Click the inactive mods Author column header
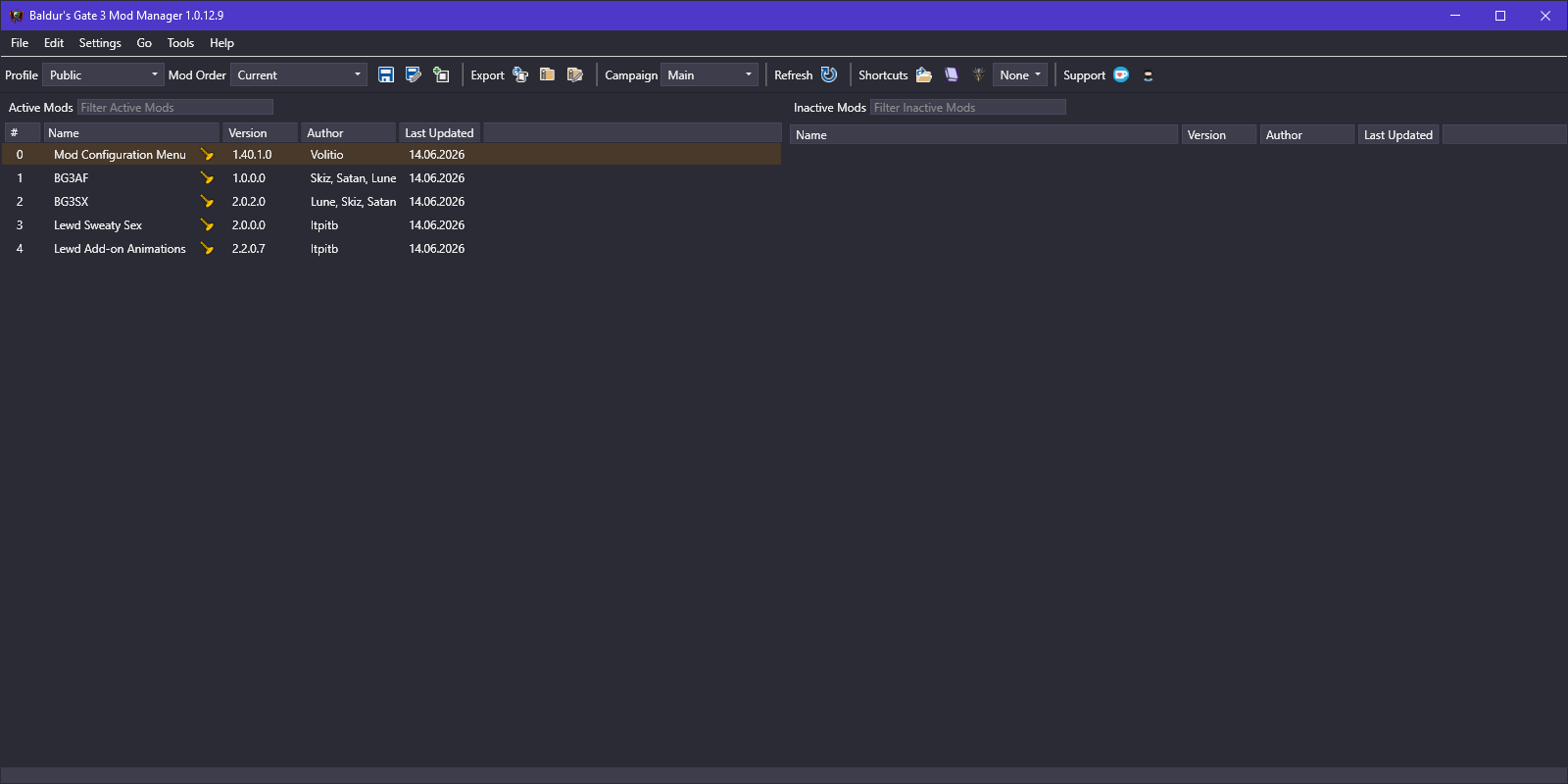Viewport: 1568px width, 784px height. click(x=1307, y=135)
